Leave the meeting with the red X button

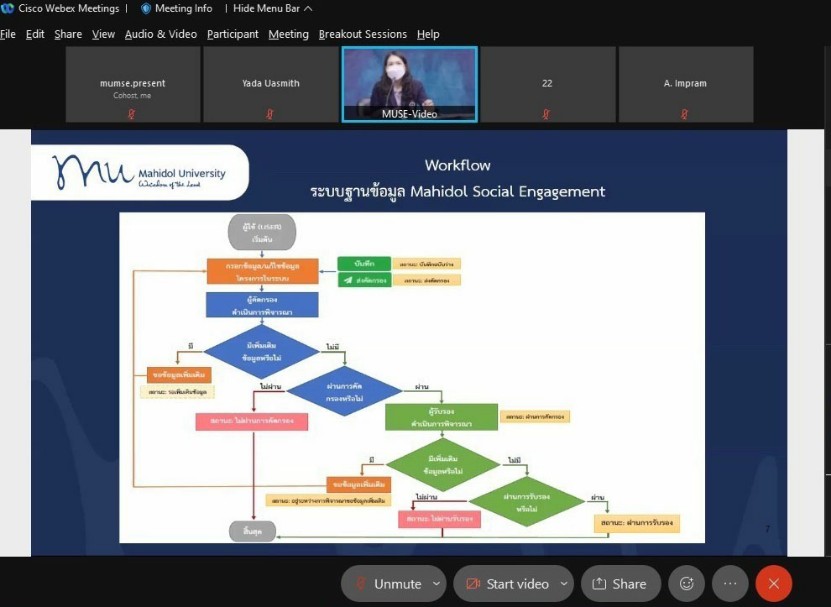click(774, 584)
